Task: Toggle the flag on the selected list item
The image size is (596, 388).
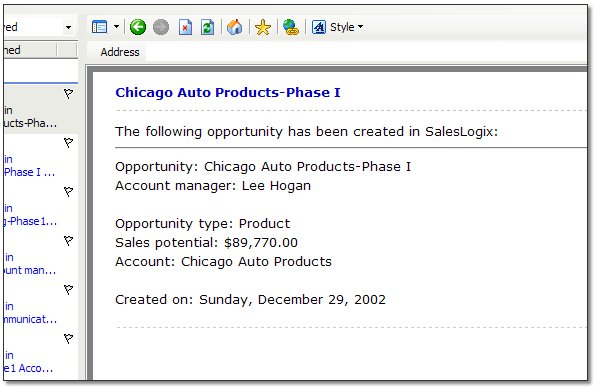Action: (68, 93)
